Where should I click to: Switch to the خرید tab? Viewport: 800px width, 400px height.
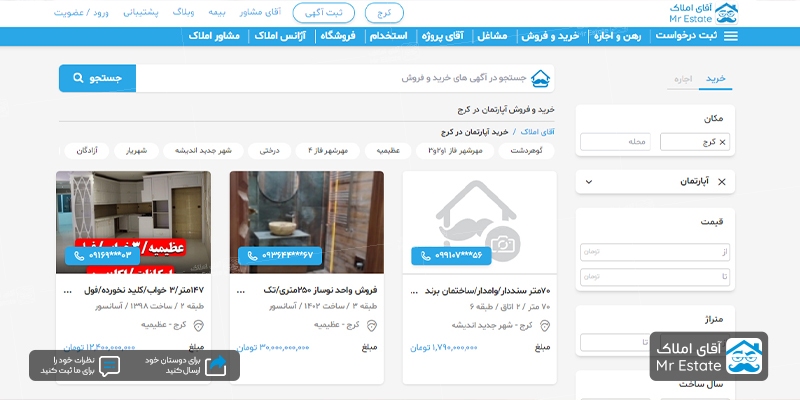click(715, 79)
